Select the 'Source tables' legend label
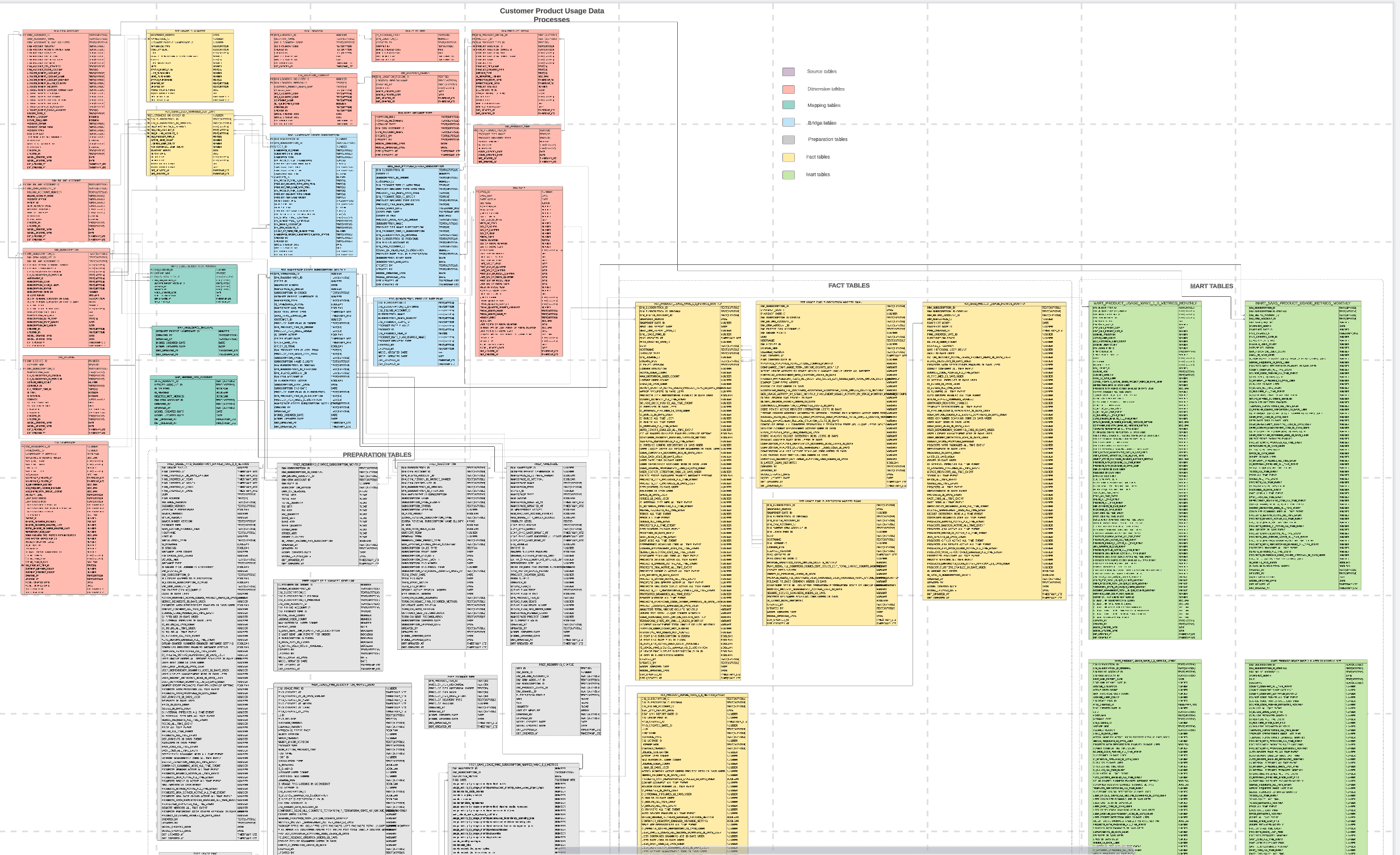Screen dimensions: 1400x855 (822, 72)
